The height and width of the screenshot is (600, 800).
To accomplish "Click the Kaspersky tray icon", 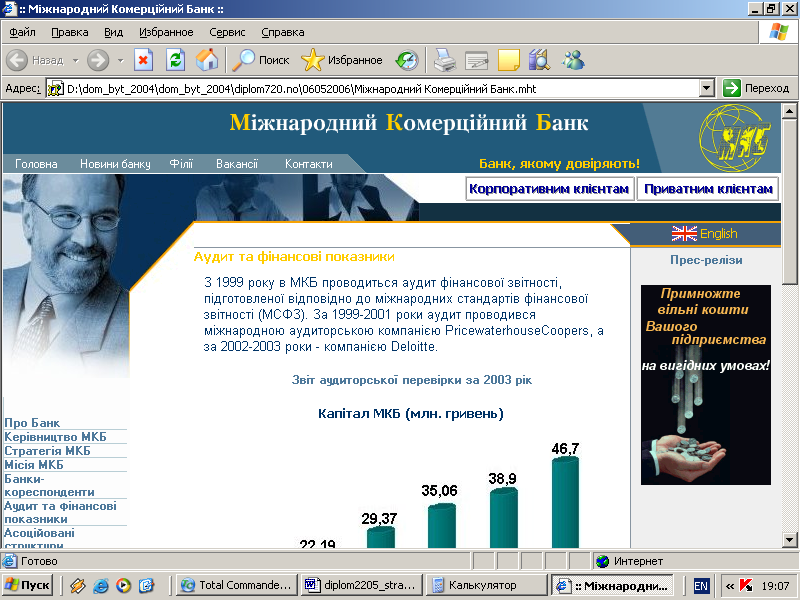I will tap(746, 585).
